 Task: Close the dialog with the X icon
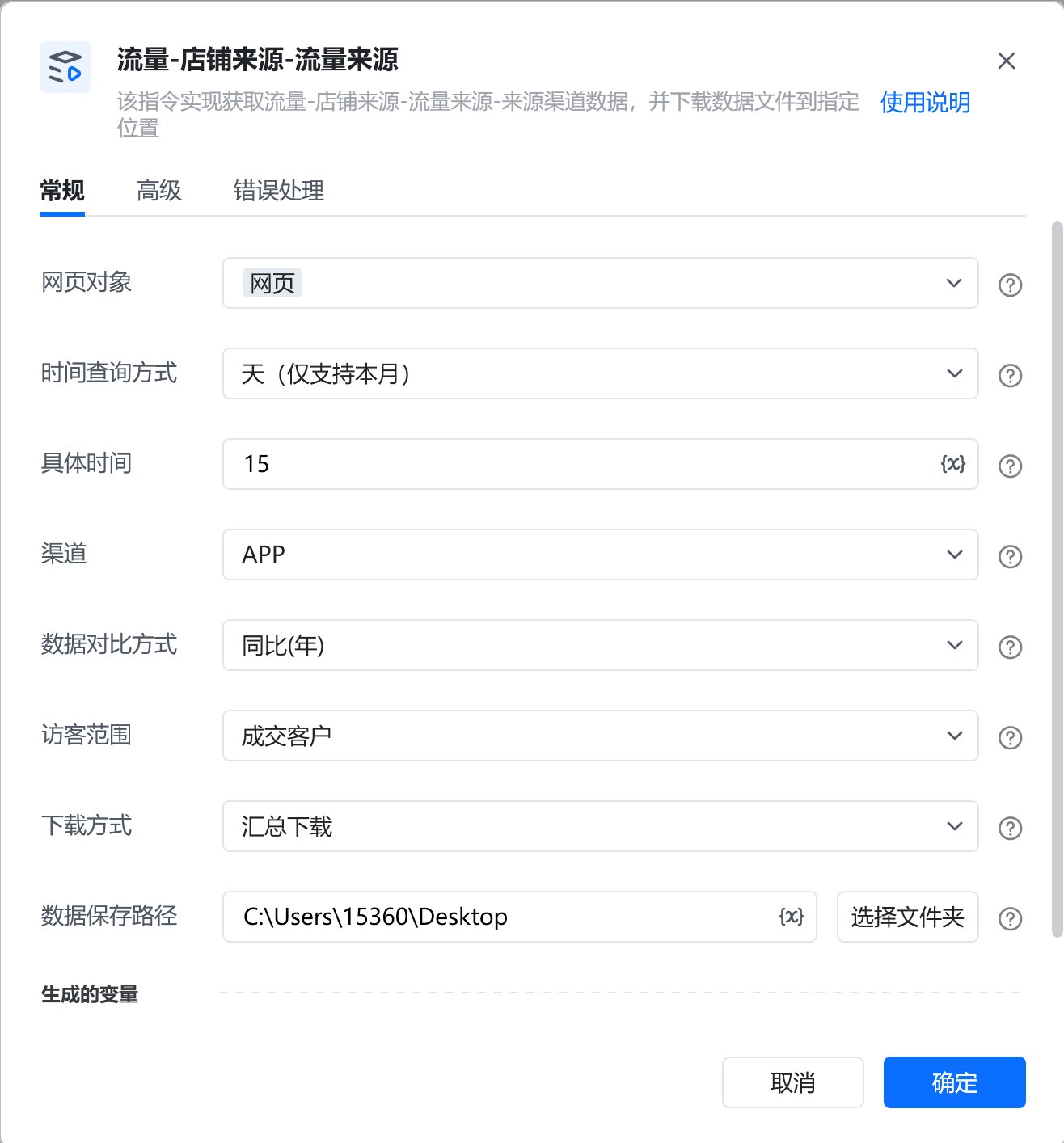1007,61
